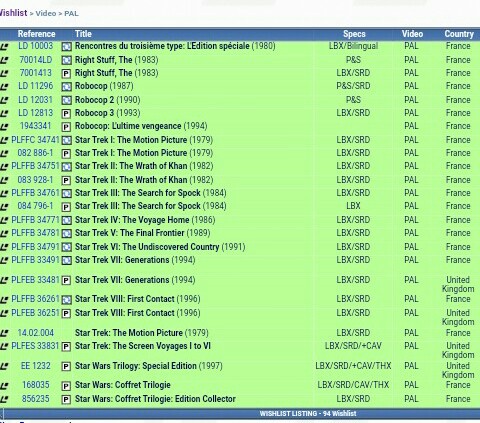Image resolution: width=480 pixels, height=423 pixels.
Task: Click the Wishlist breadcrumb link
Action: click(x=13, y=13)
